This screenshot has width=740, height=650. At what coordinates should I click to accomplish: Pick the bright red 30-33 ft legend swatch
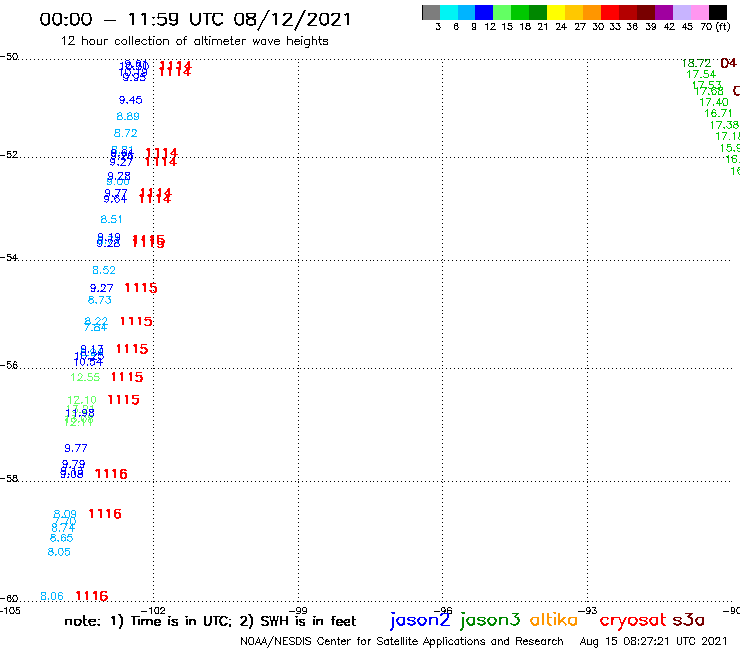(610, 12)
